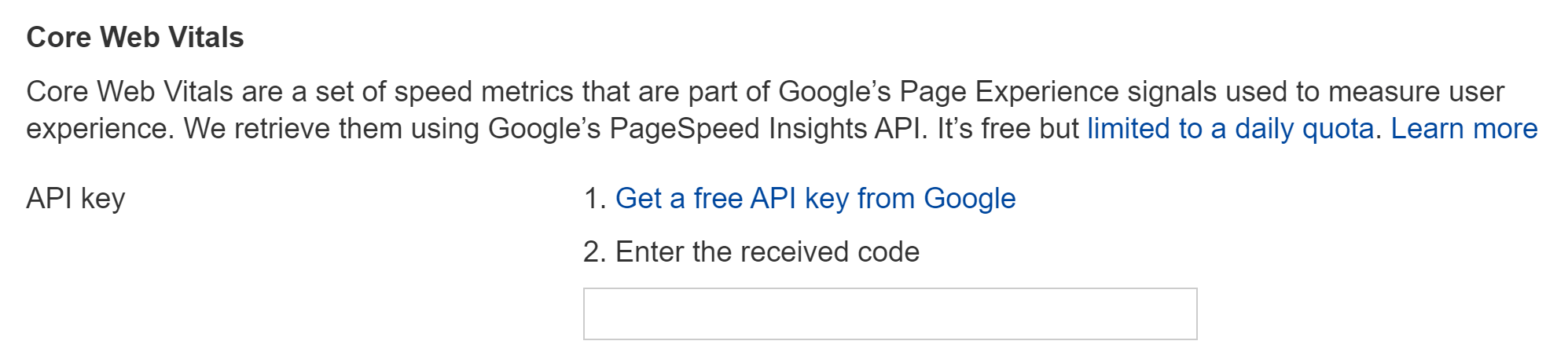Click the word "more" in the Learn more link

click(x=1503, y=129)
